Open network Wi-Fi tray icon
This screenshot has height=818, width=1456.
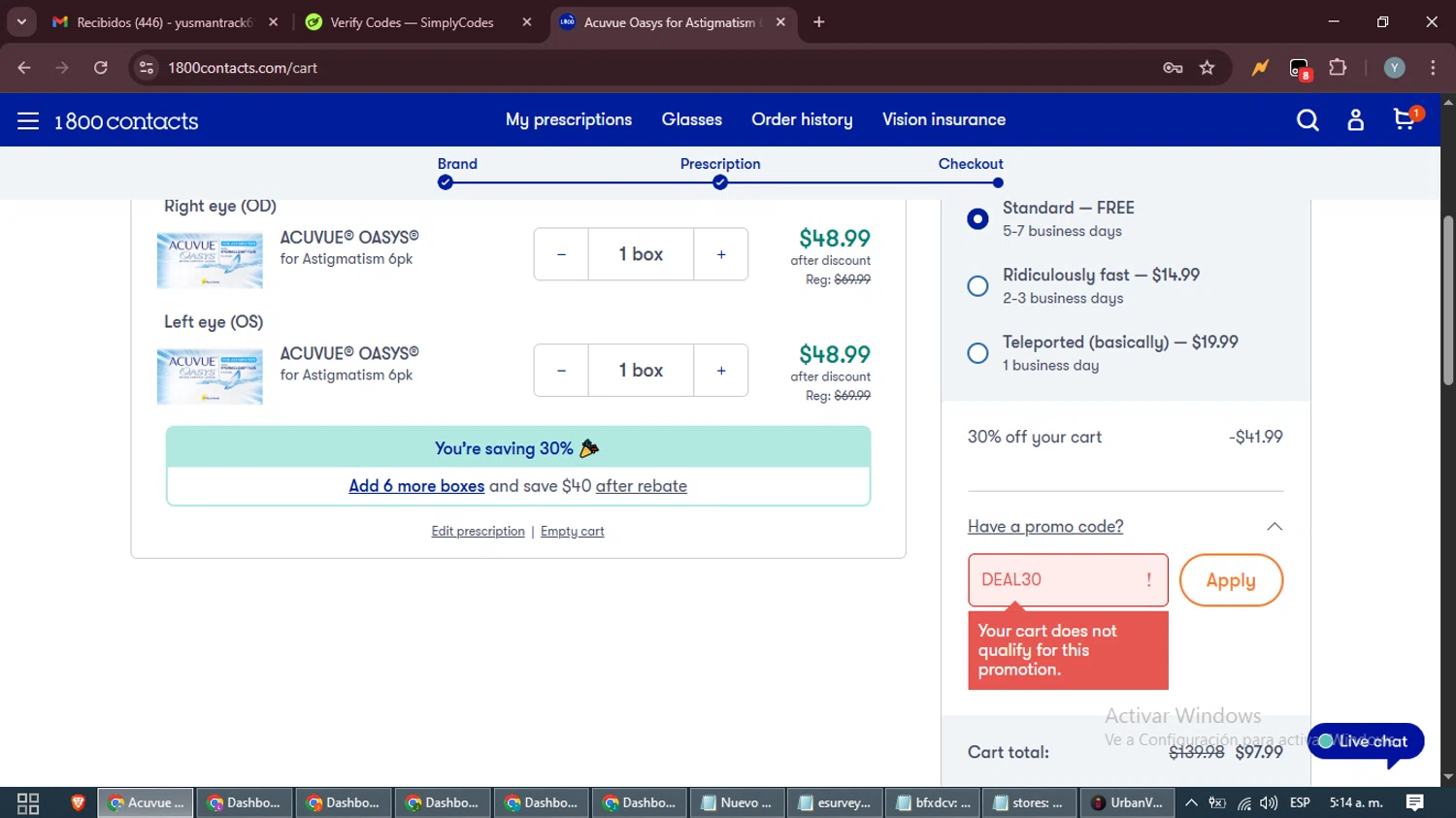(1243, 802)
